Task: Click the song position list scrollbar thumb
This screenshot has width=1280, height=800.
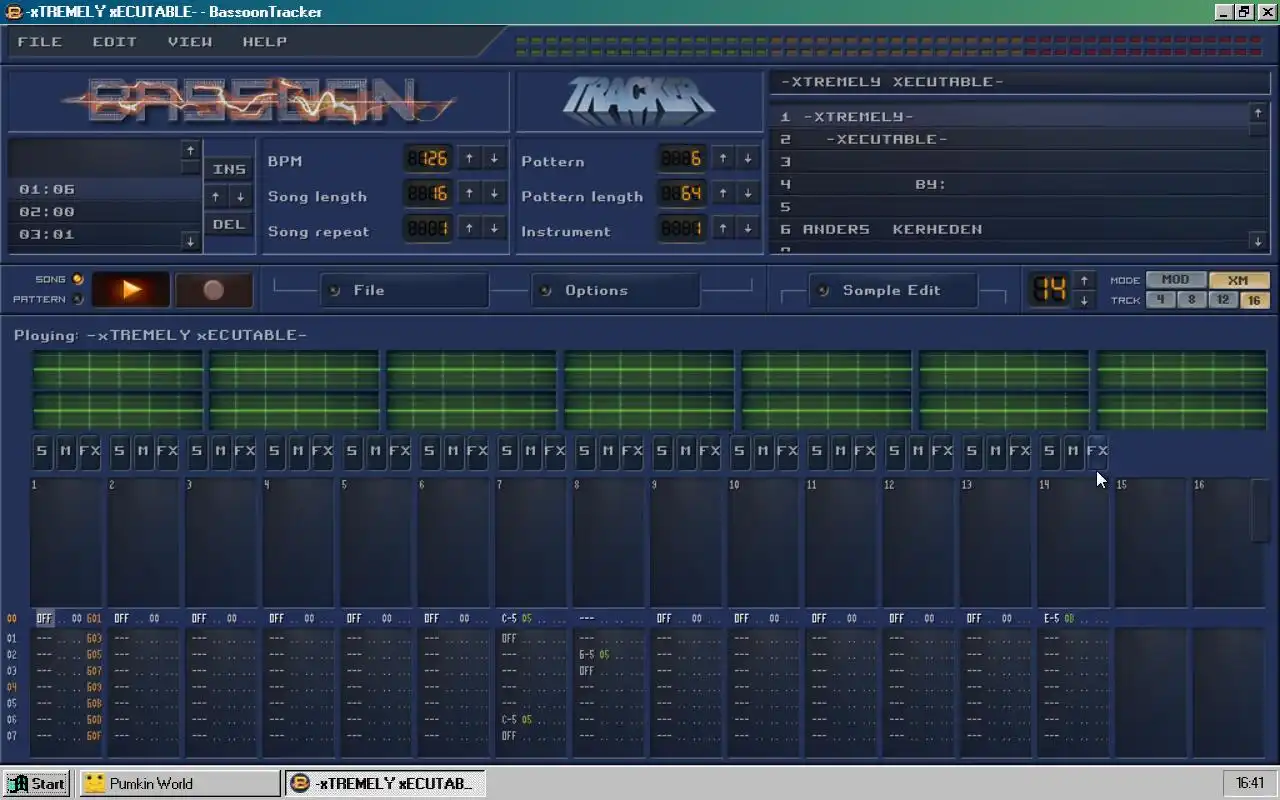Action: pos(190,166)
